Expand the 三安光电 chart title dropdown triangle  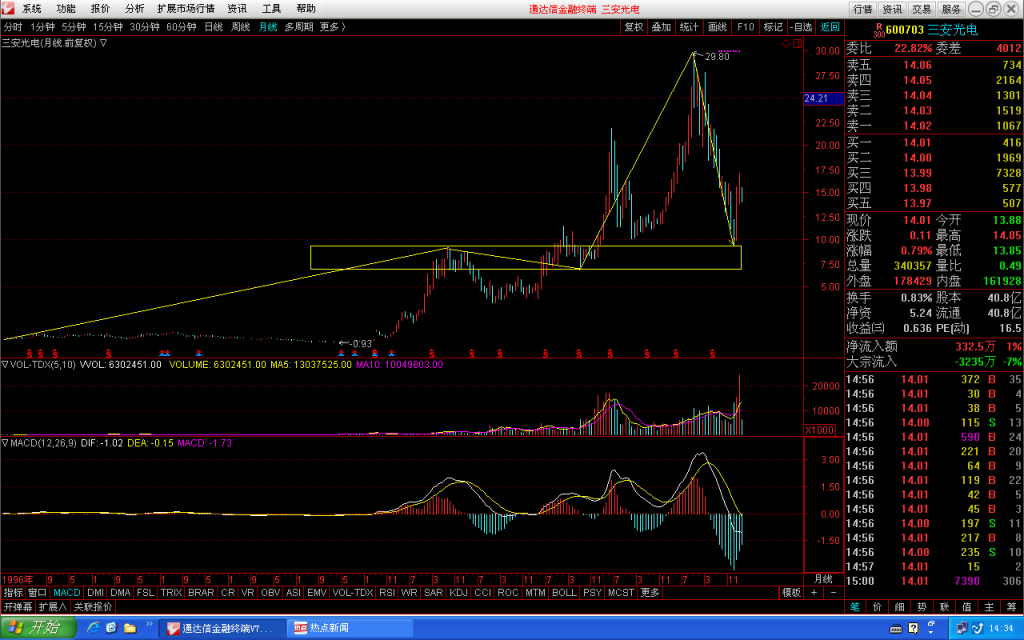(103, 43)
